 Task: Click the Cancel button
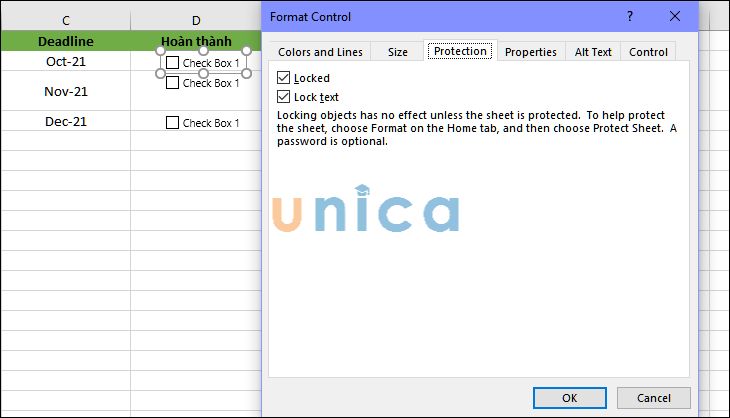point(654,398)
